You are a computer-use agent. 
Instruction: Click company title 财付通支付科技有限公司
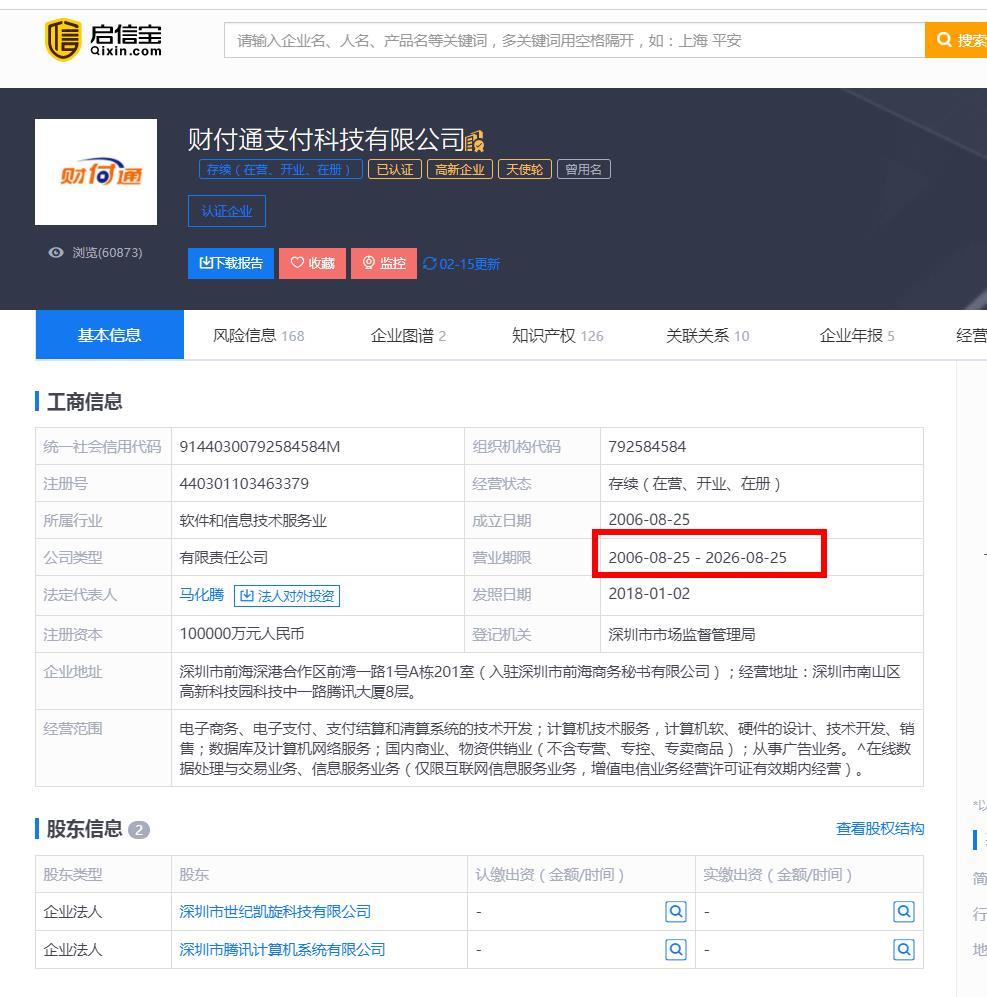pyautogui.click(x=326, y=140)
